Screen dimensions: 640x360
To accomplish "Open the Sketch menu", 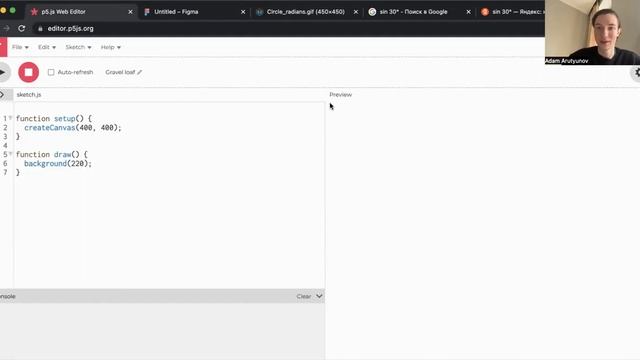I will pyautogui.click(x=78, y=47).
